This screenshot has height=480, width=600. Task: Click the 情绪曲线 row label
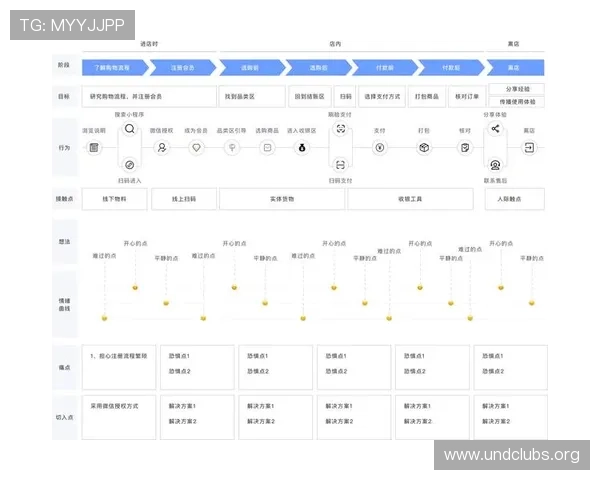[64, 305]
